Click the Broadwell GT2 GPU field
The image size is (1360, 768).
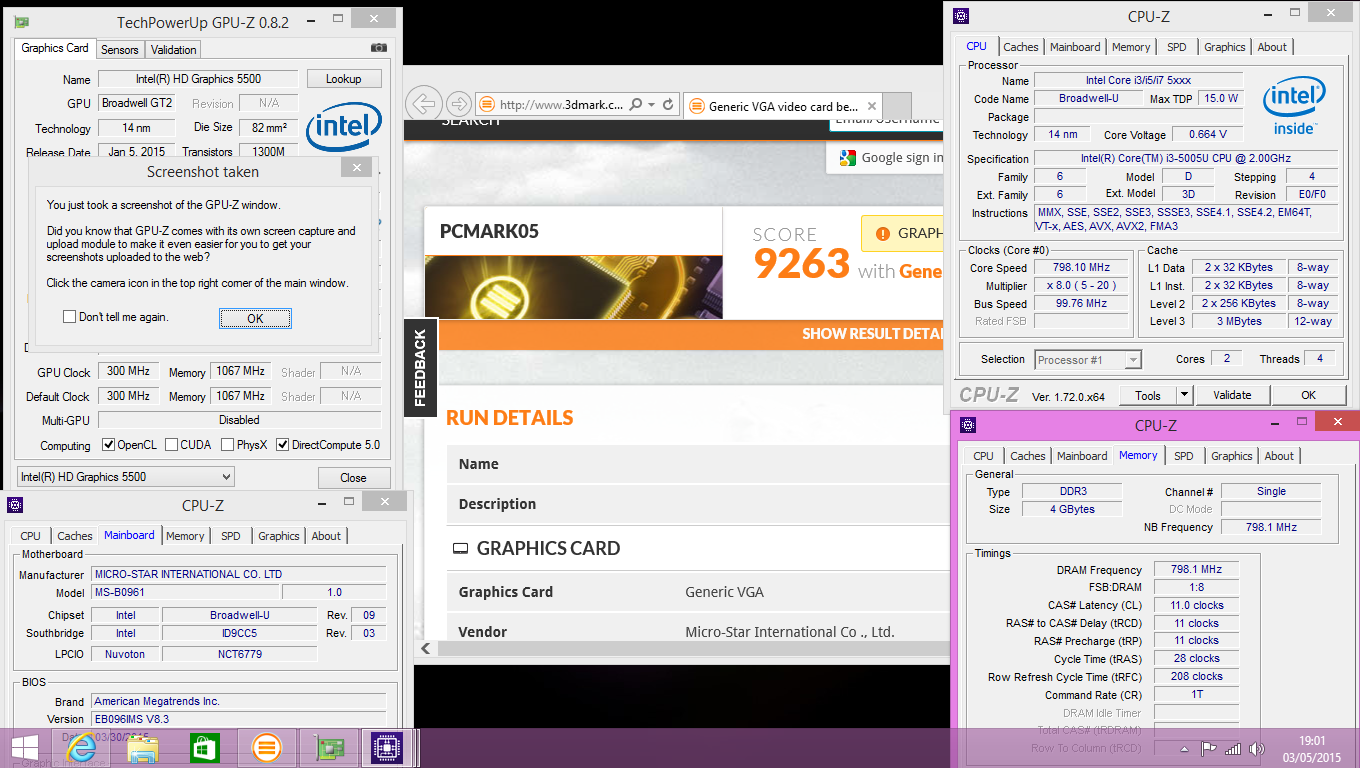click(x=136, y=103)
